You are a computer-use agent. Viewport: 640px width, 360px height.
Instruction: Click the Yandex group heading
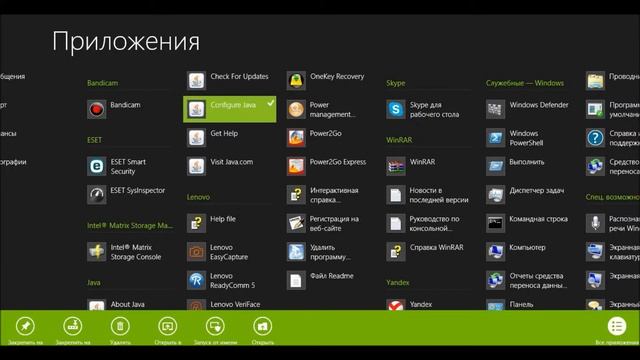click(398, 282)
